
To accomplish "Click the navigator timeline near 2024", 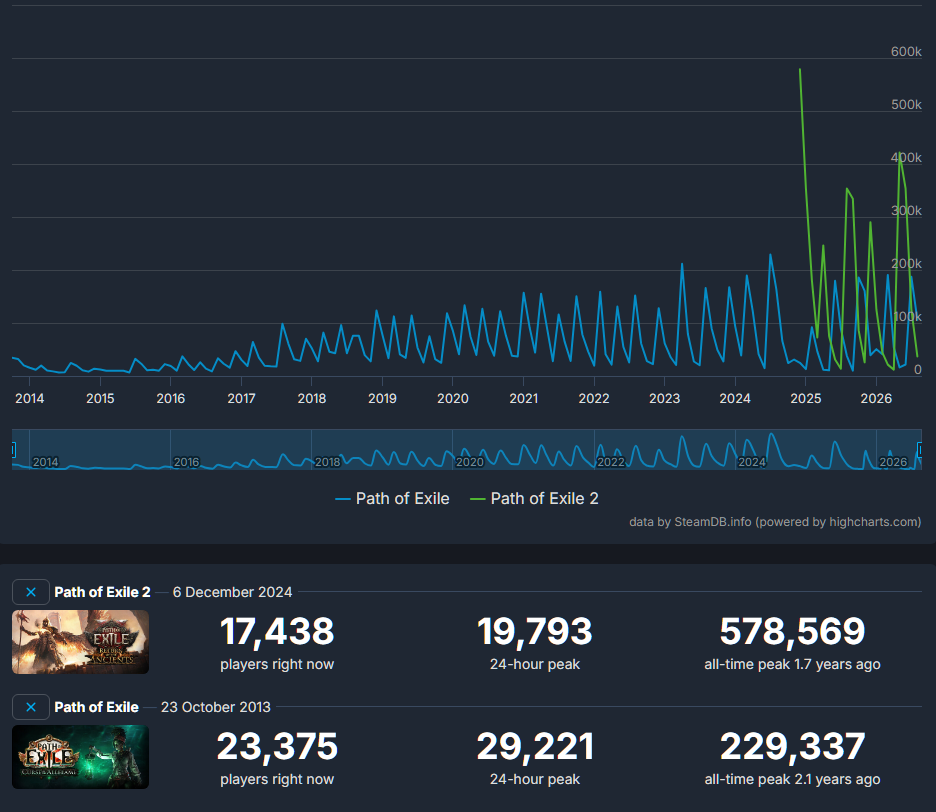I will pyautogui.click(x=752, y=462).
